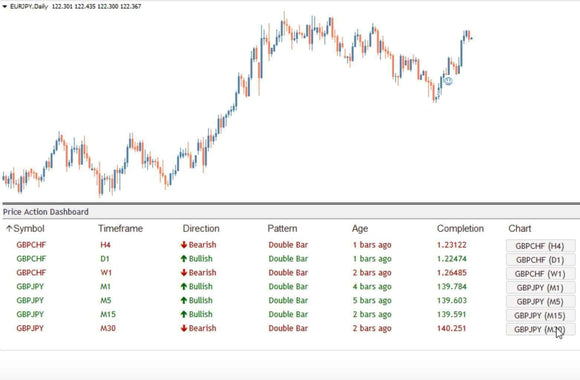Select the GBPCHF symbol in D1 row

pos(31,259)
